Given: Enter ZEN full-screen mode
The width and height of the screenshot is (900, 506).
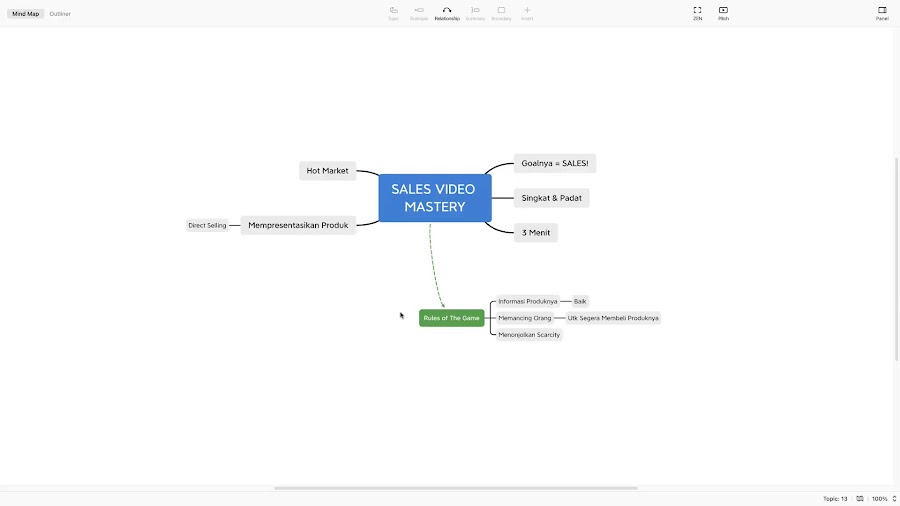Looking at the screenshot, I should pos(697,13).
